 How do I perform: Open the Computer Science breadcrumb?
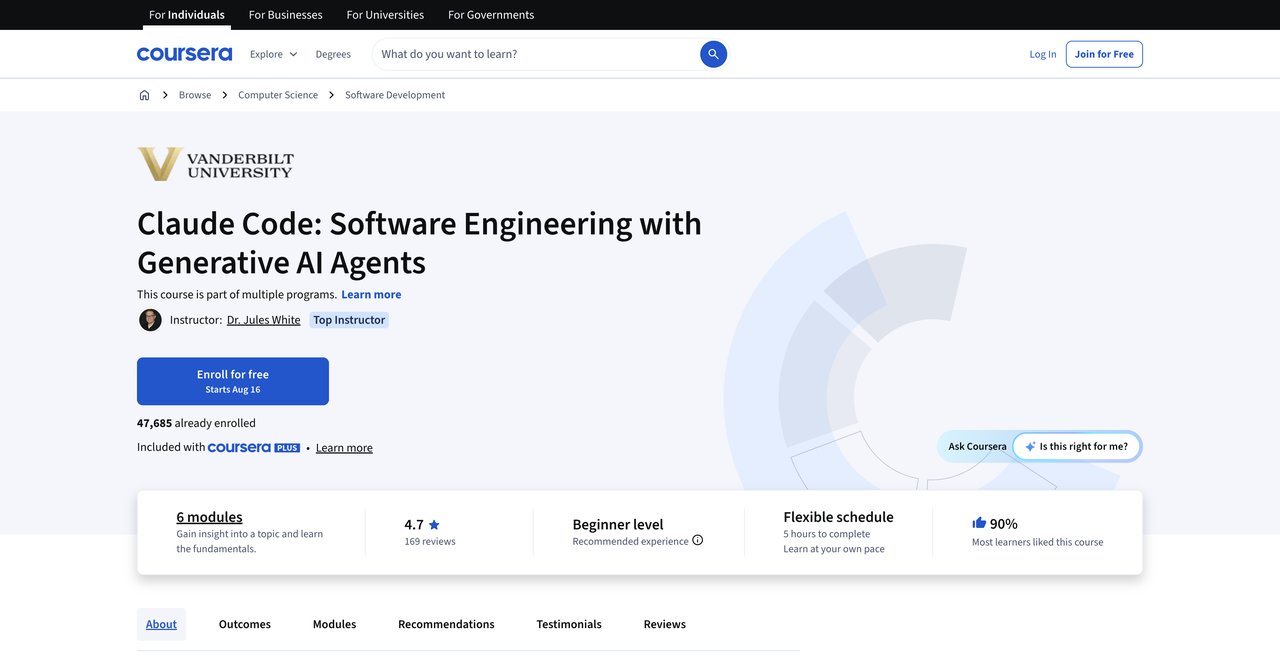click(x=278, y=95)
